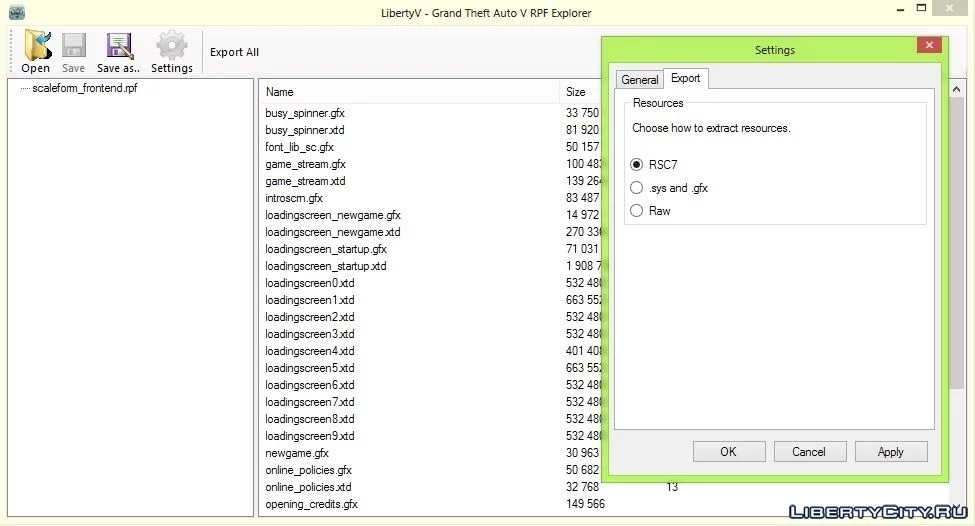Screen dimensions: 975x526
Task: Select loadingscreen3.xtd file
Action: coord(310,334)
